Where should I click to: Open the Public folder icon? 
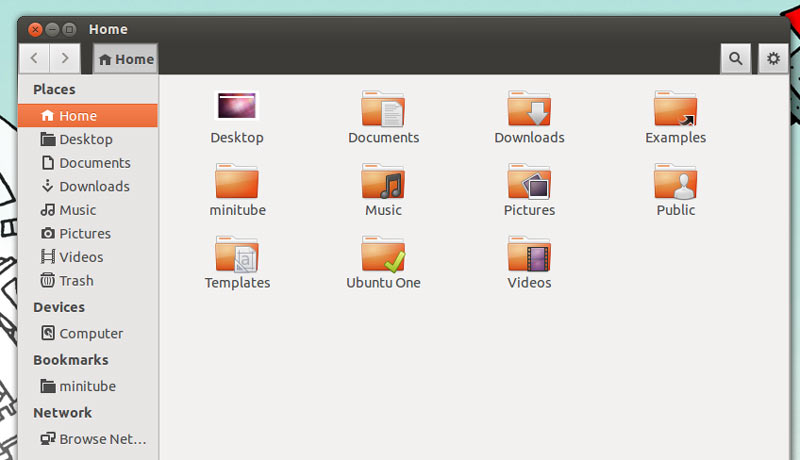click(x=675, y=183)
